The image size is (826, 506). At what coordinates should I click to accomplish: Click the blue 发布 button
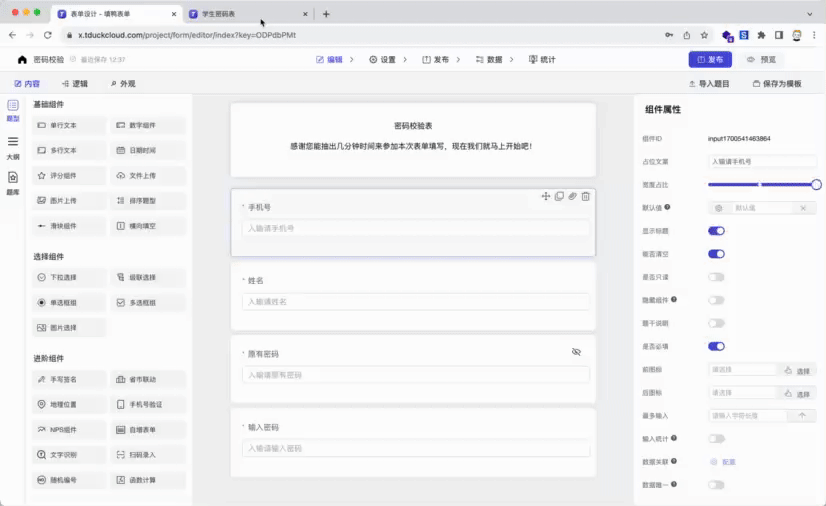[710, 59]
